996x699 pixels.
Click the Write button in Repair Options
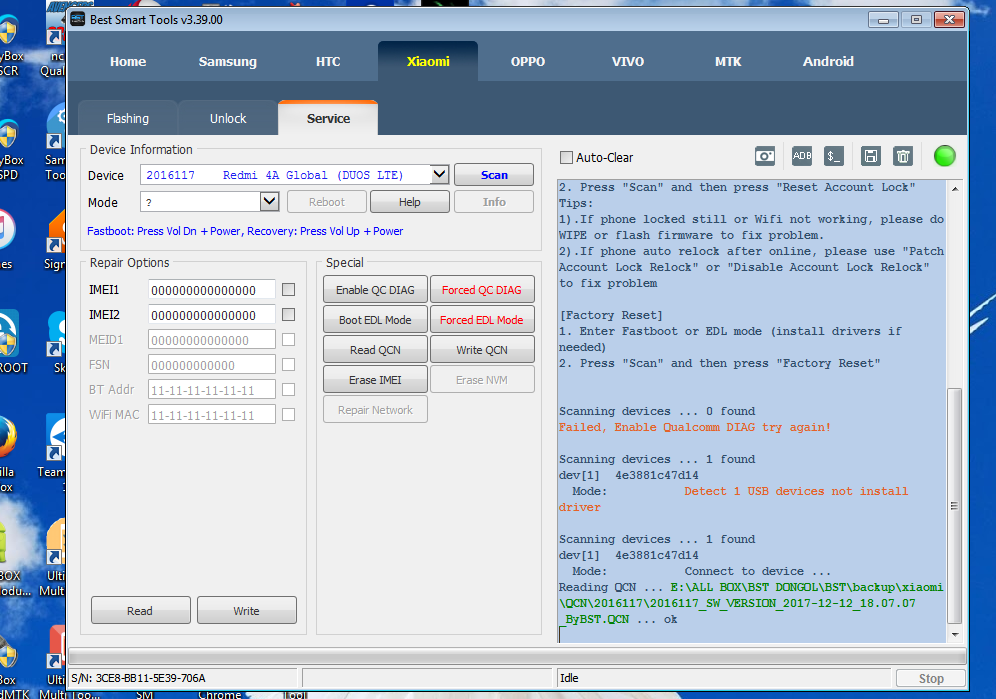(x=246, y=611)
